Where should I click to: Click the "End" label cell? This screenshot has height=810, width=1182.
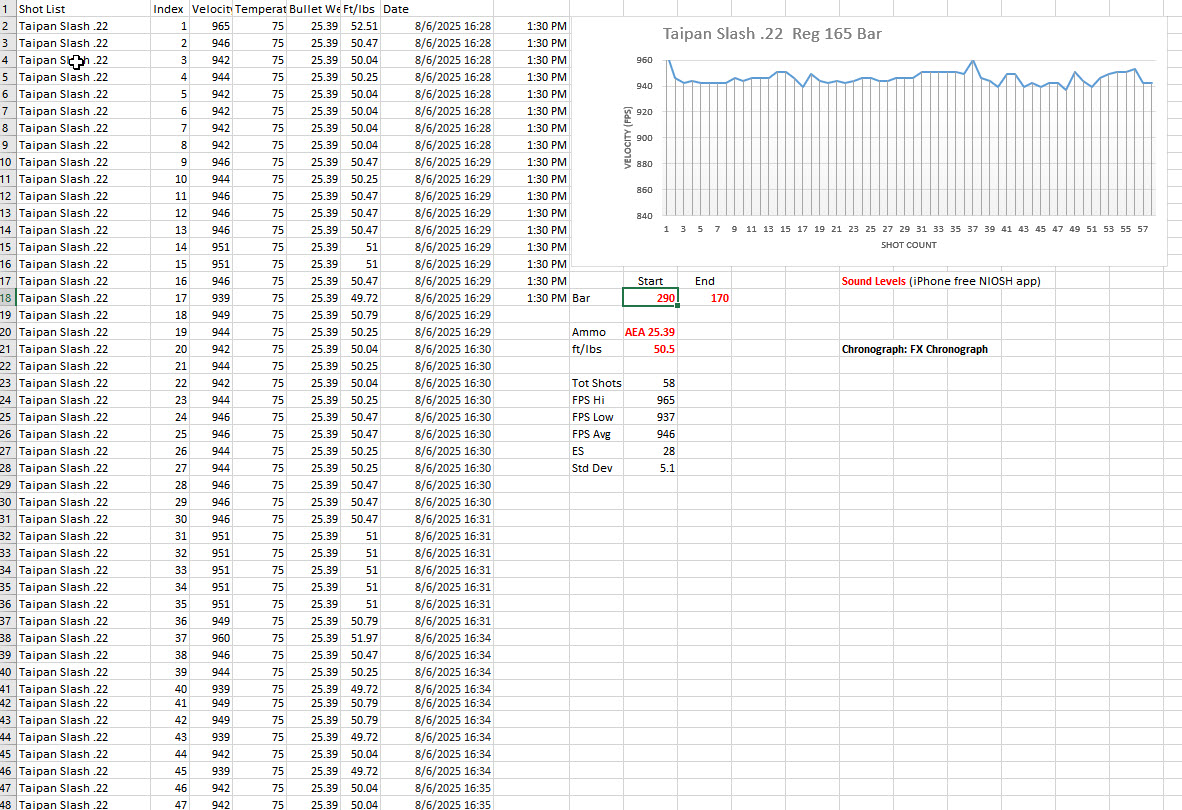tap(705, 281)
